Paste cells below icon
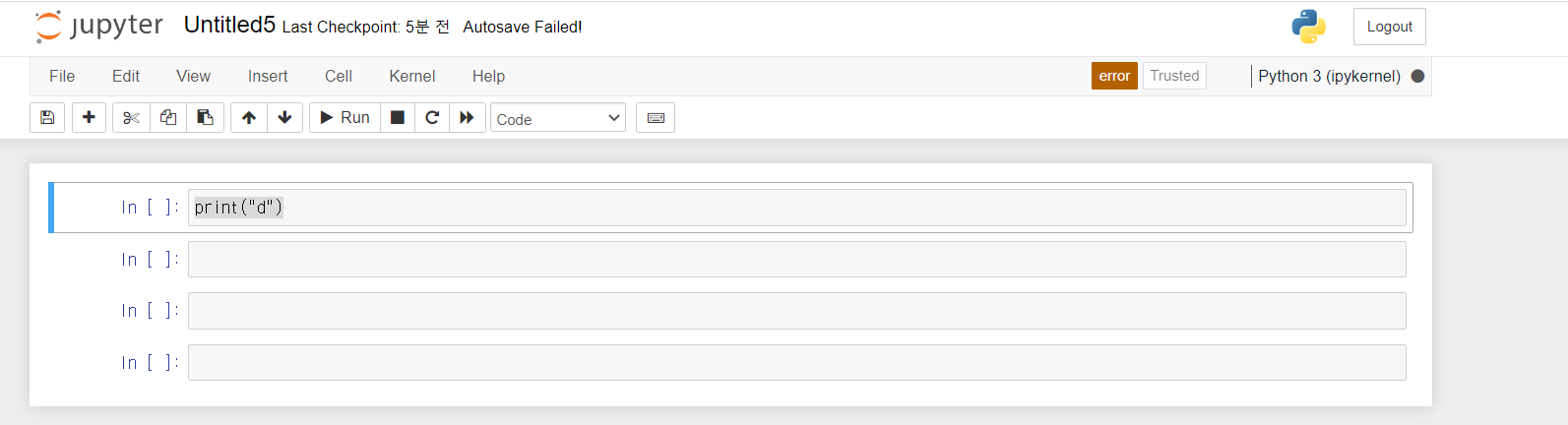 click(205, 118)
